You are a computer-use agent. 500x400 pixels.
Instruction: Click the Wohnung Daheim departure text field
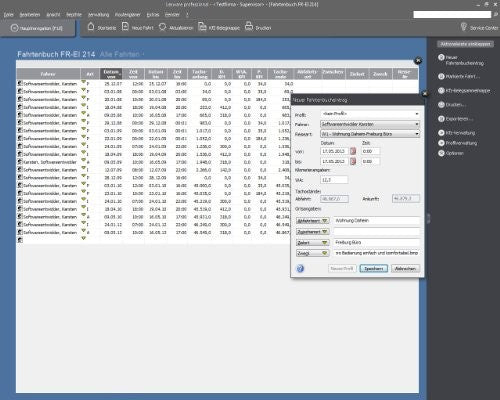pyautogui.click(x=377, y=221)
